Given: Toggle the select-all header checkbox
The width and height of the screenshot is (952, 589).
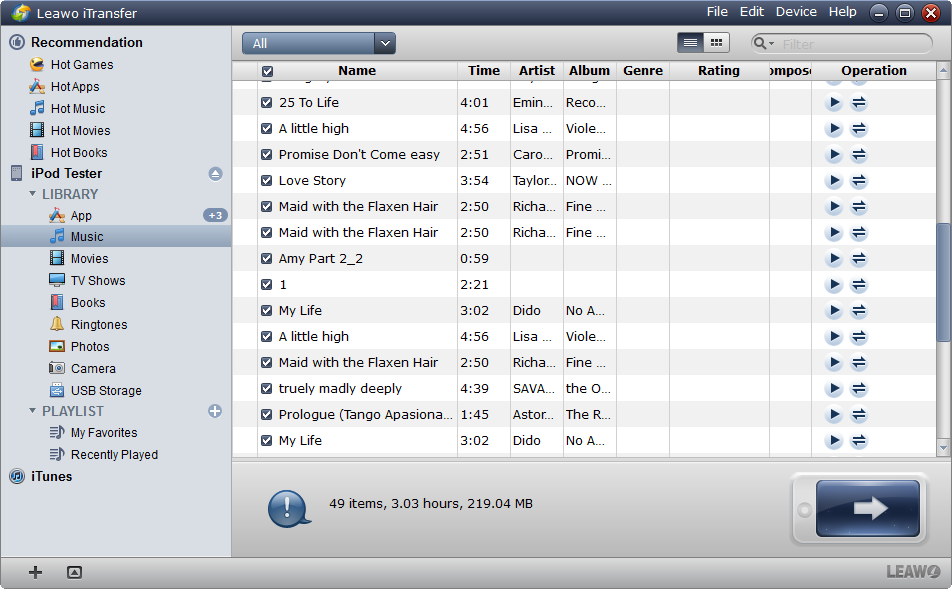Looking at the screenshot, I should [x=267, y=71].
